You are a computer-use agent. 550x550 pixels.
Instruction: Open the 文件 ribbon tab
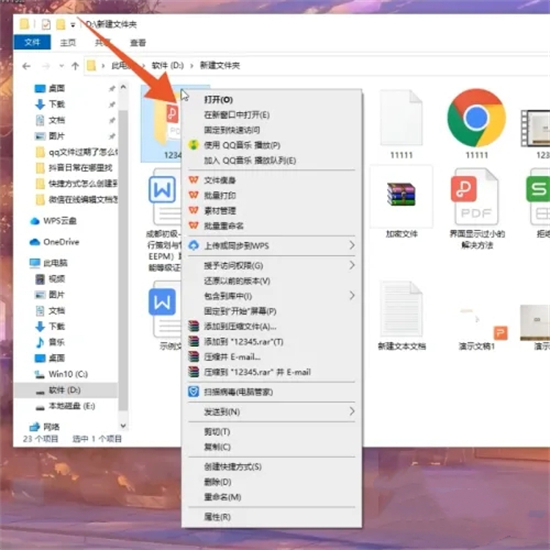(x=32, y=42)
